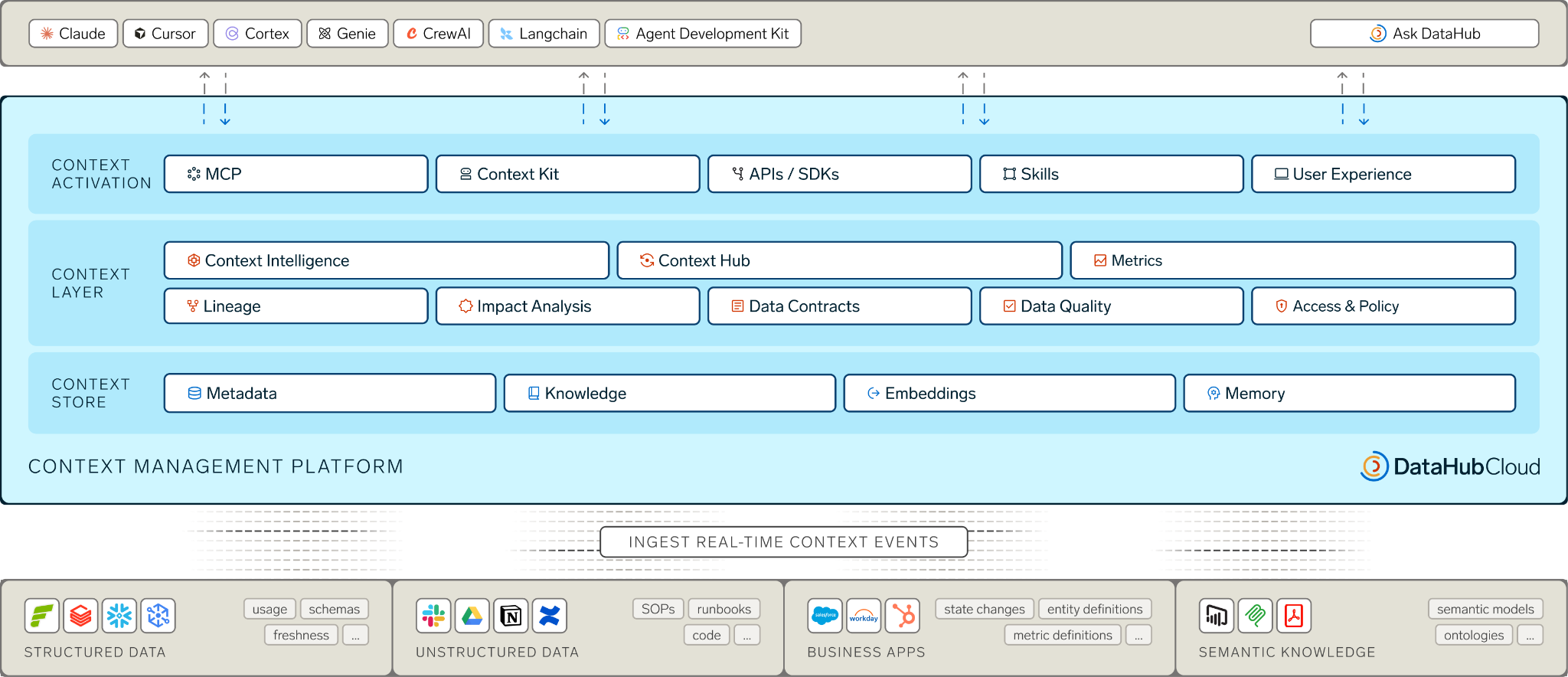Open the Power BI logo tile
1568x677 pixels.
(x=1217, y=616)
